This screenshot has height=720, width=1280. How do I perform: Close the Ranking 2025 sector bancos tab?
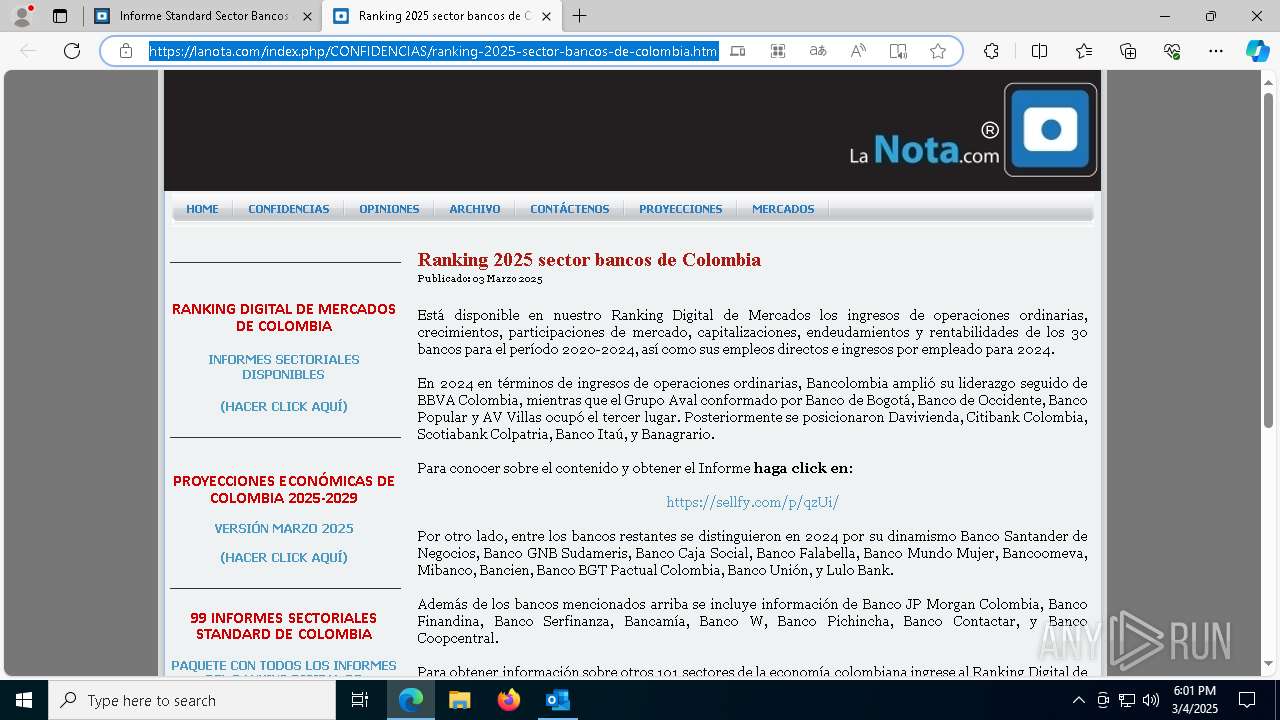[x=547, y=16]
